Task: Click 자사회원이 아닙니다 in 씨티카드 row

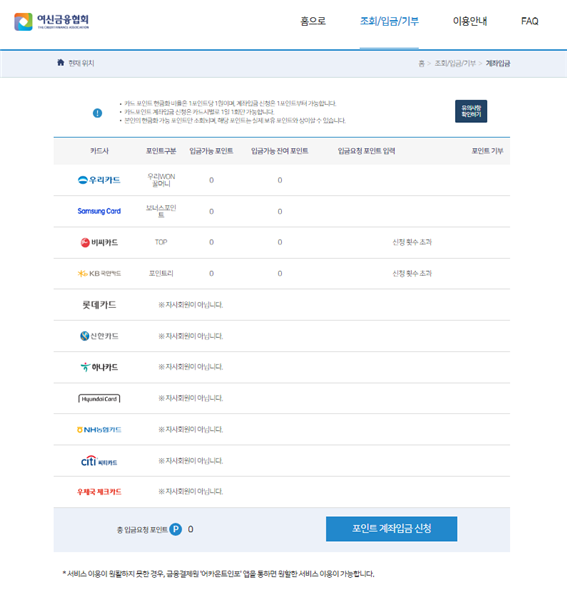Action: pyautogui.click(x=191, y=461)
